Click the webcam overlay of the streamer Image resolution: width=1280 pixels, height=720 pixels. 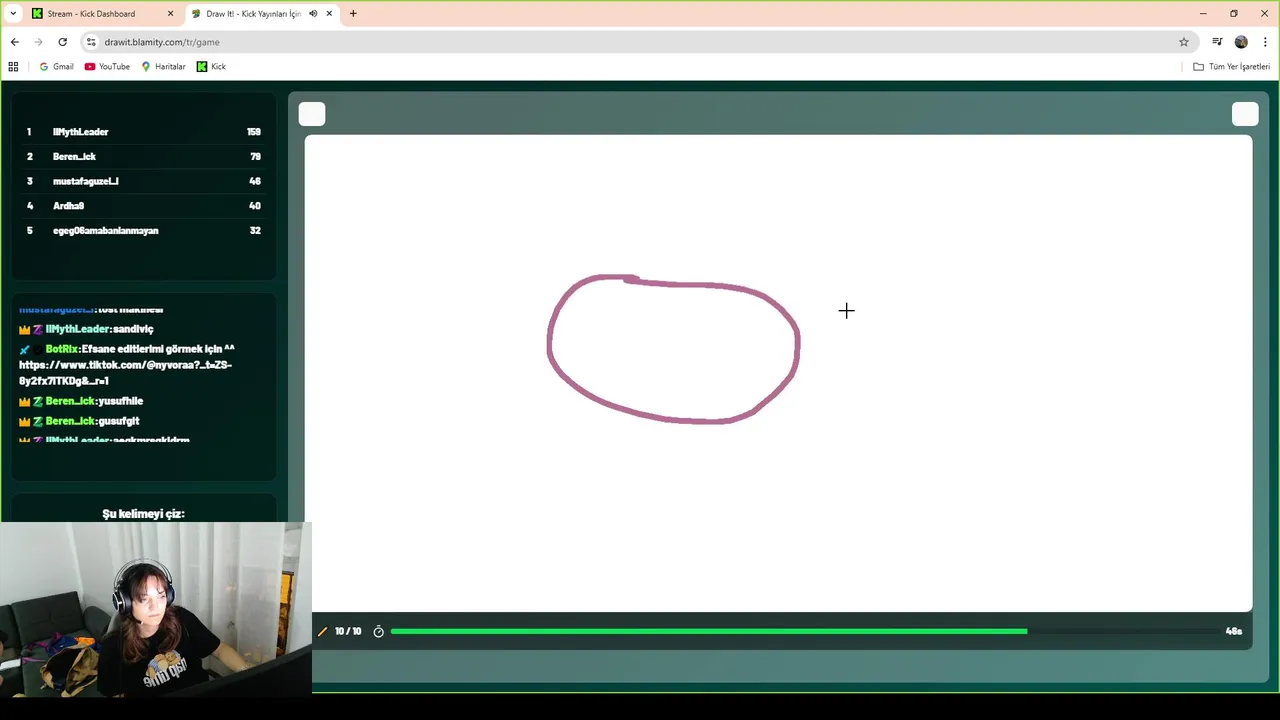(x=156, y=609)
